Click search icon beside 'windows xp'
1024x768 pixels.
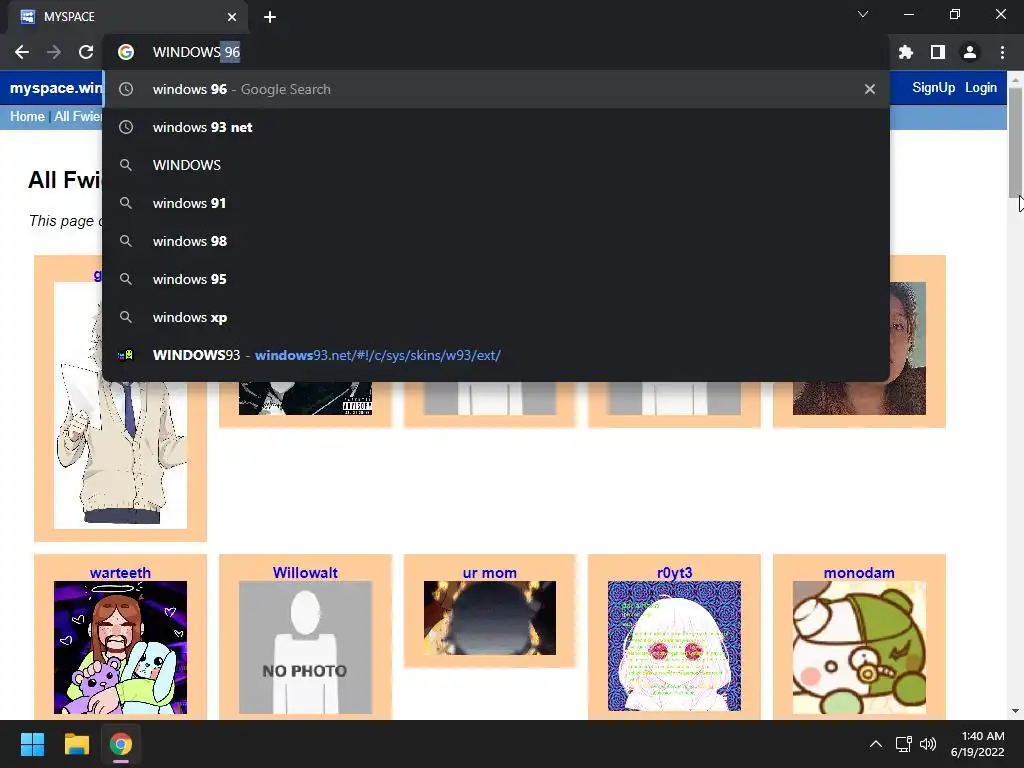click(x=126, y=317)
